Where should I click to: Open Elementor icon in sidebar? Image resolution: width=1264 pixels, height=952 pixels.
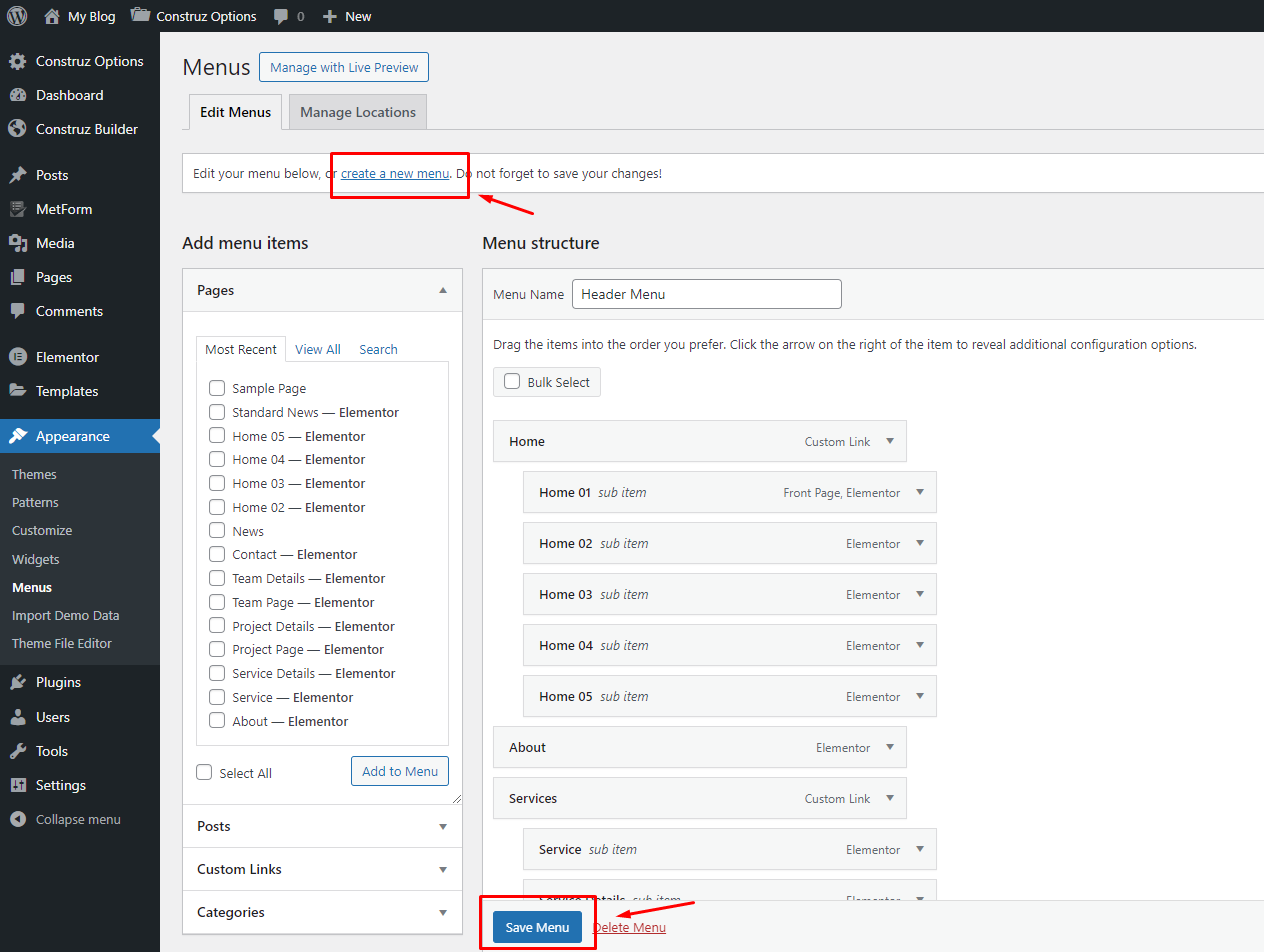point(17,357)
